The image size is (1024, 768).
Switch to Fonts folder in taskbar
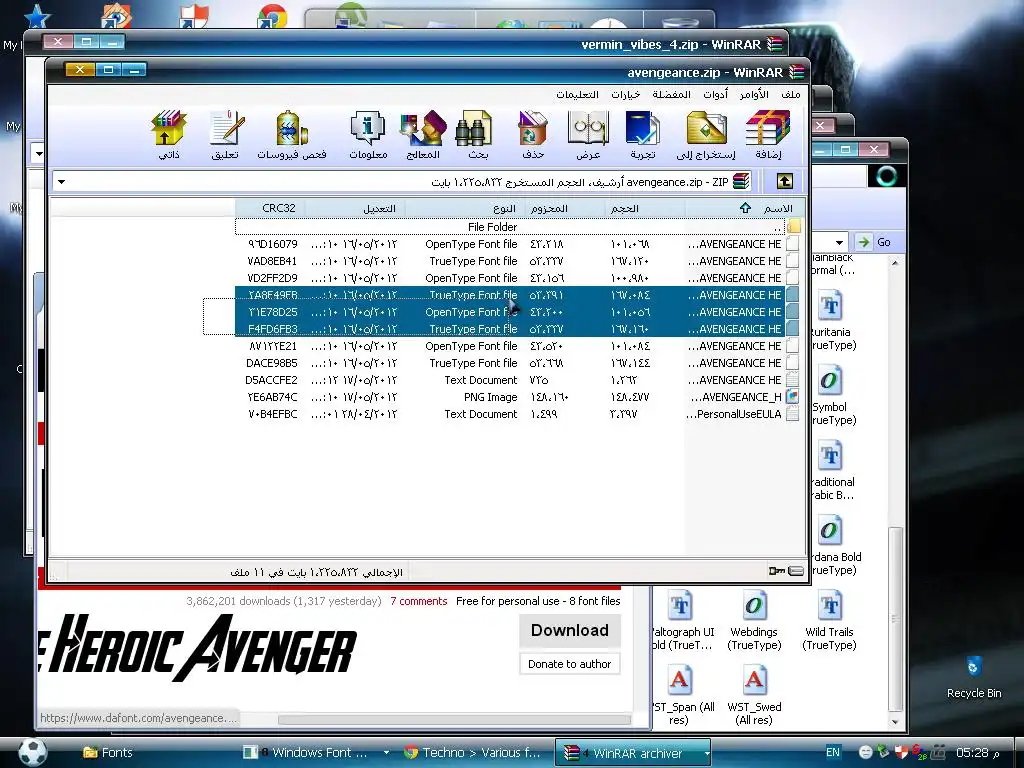pyautogui.click(x=108, y=752)
